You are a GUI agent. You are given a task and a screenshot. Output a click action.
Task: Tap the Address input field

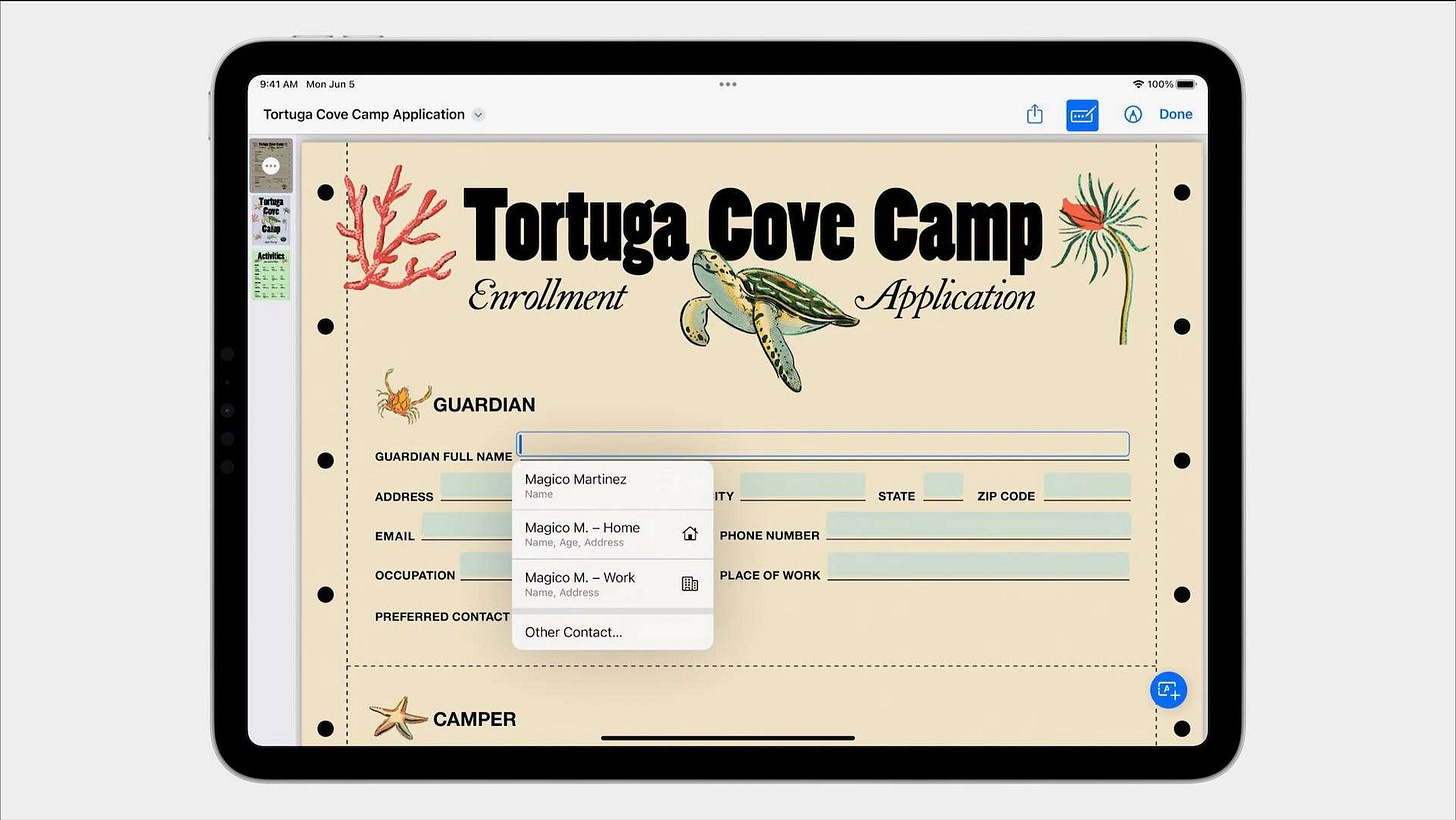coord(477,486)
